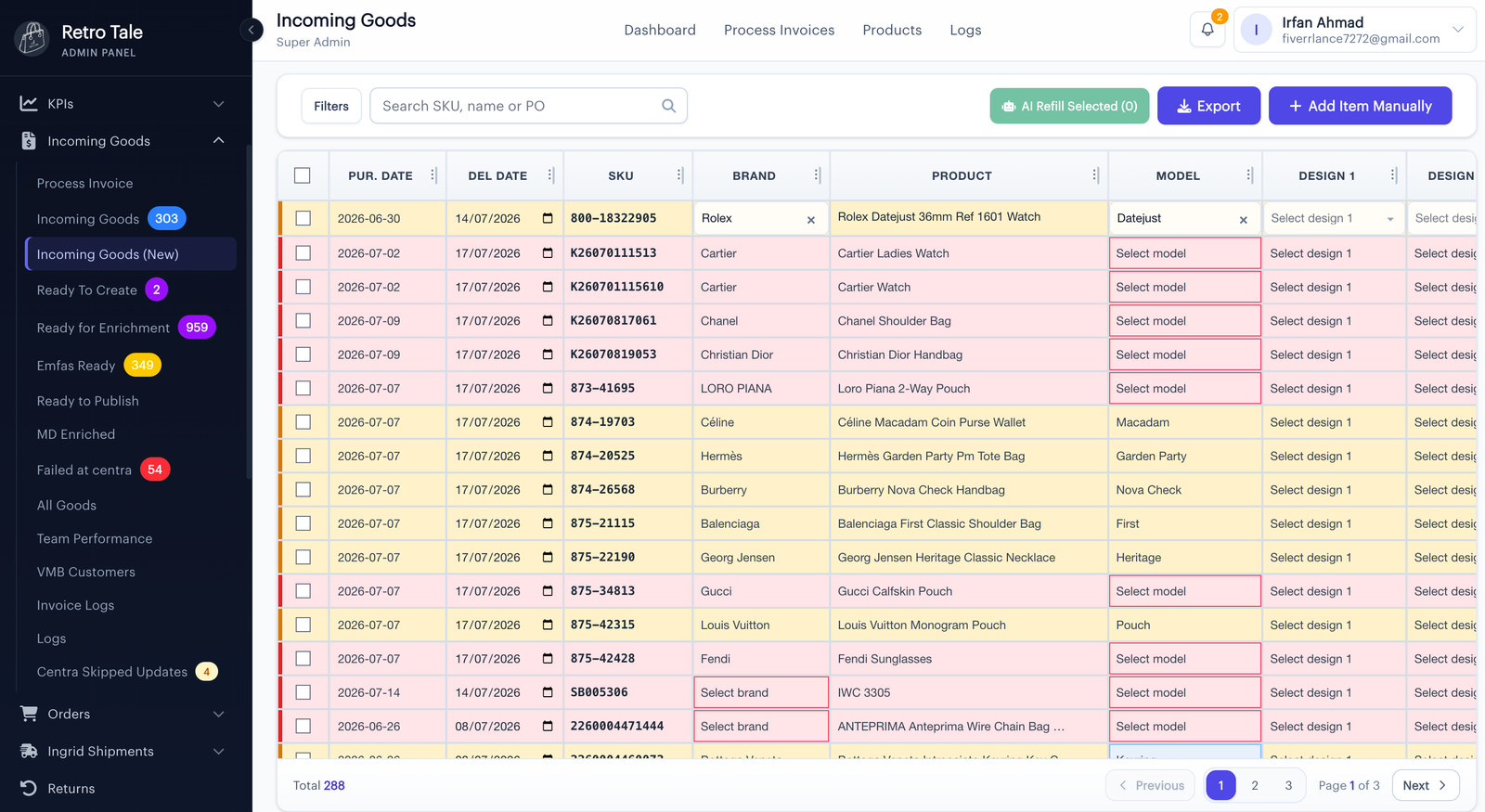Open calendar for SKU K260701115610 delivery date
1485x812 pixels.
[x=548, y=287]
